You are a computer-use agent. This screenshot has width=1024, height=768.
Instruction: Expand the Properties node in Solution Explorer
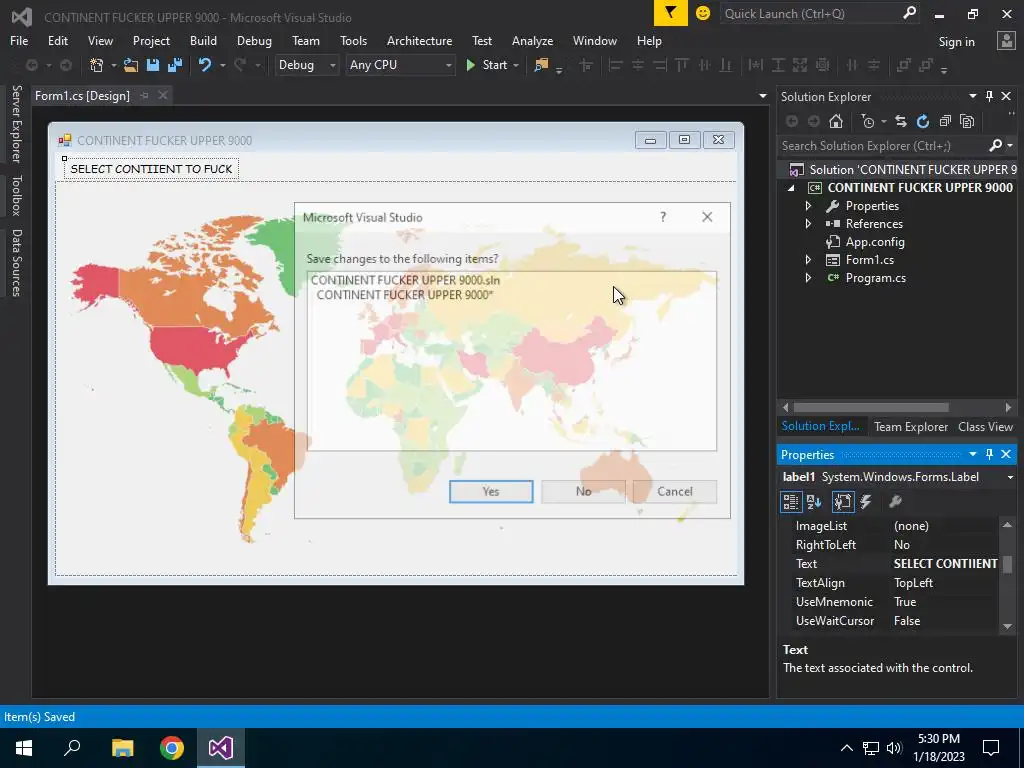808,206
